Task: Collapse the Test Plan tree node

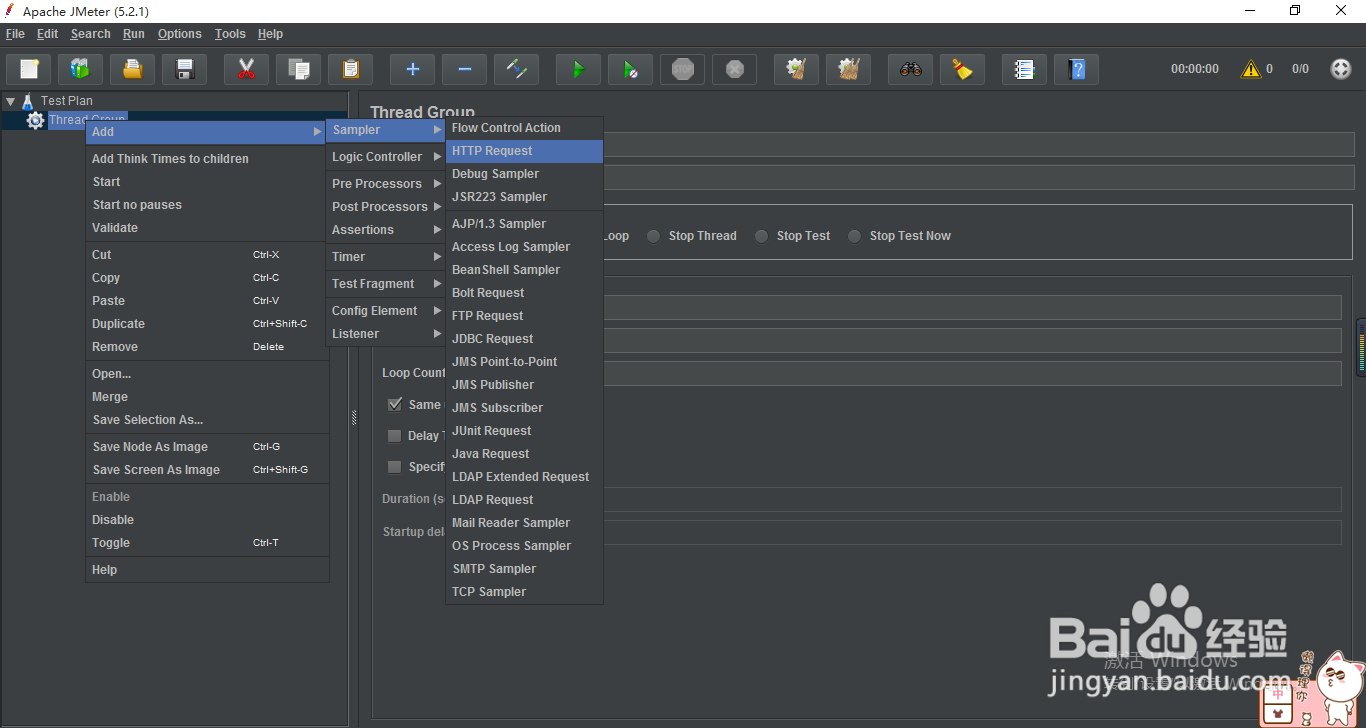Action: (10, 101)
